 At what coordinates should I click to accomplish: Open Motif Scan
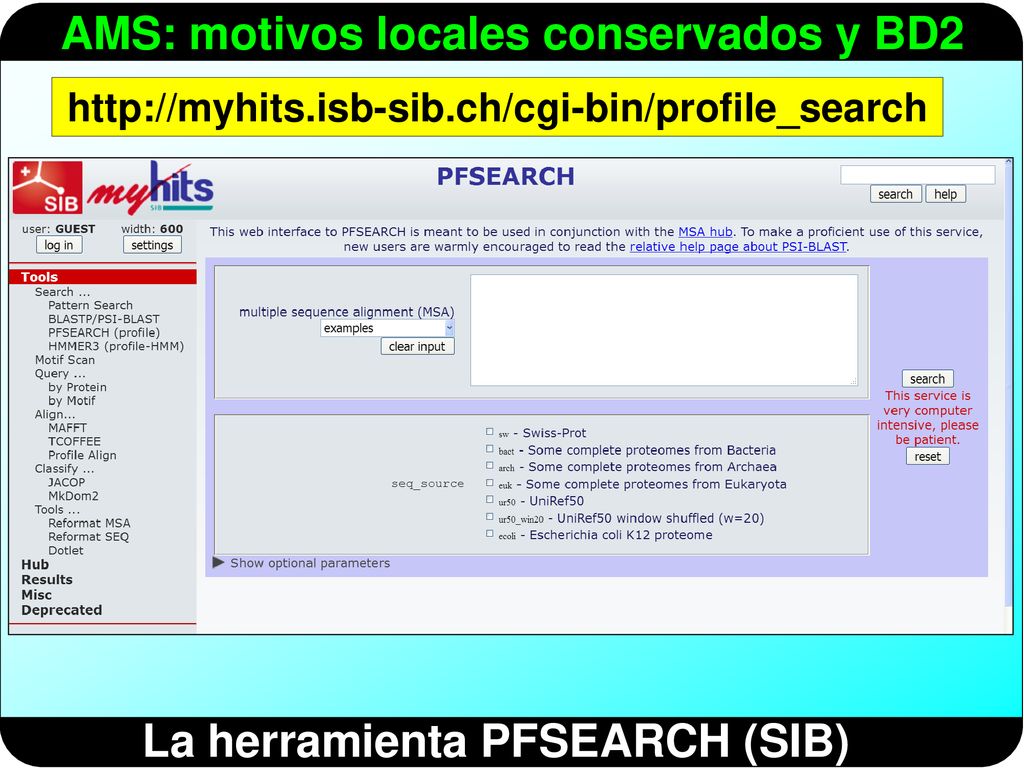(x=65, y=360)
